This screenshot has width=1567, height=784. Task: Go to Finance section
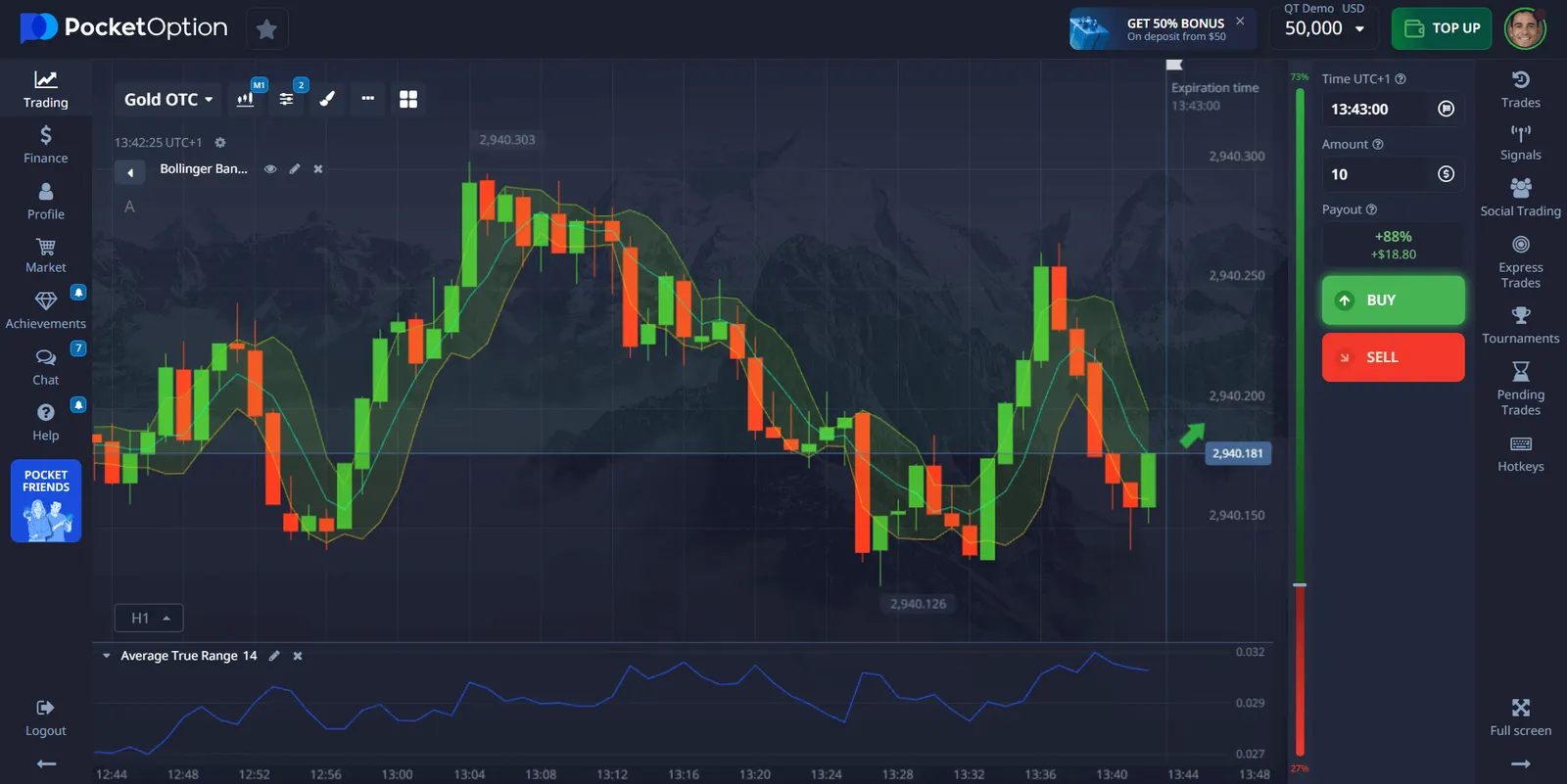click(46, 144)
